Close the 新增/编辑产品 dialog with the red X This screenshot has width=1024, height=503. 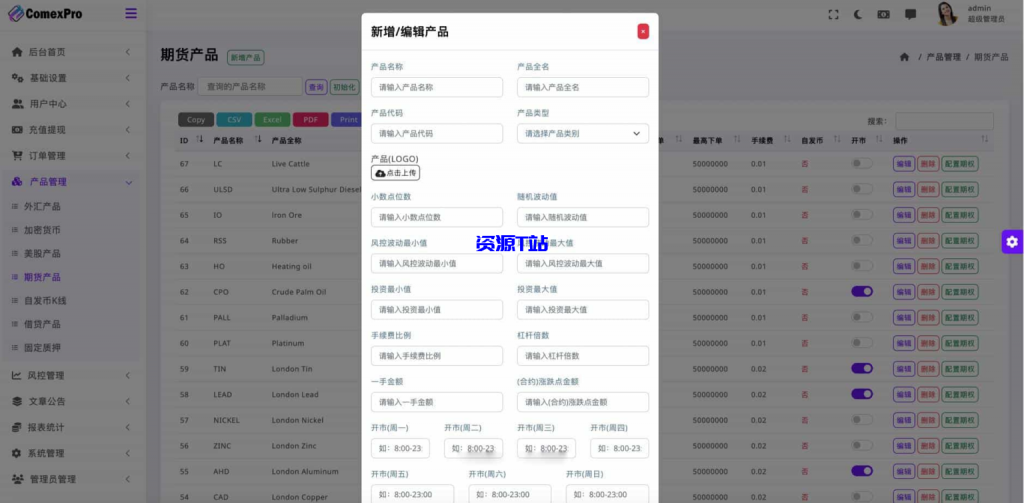643,31
